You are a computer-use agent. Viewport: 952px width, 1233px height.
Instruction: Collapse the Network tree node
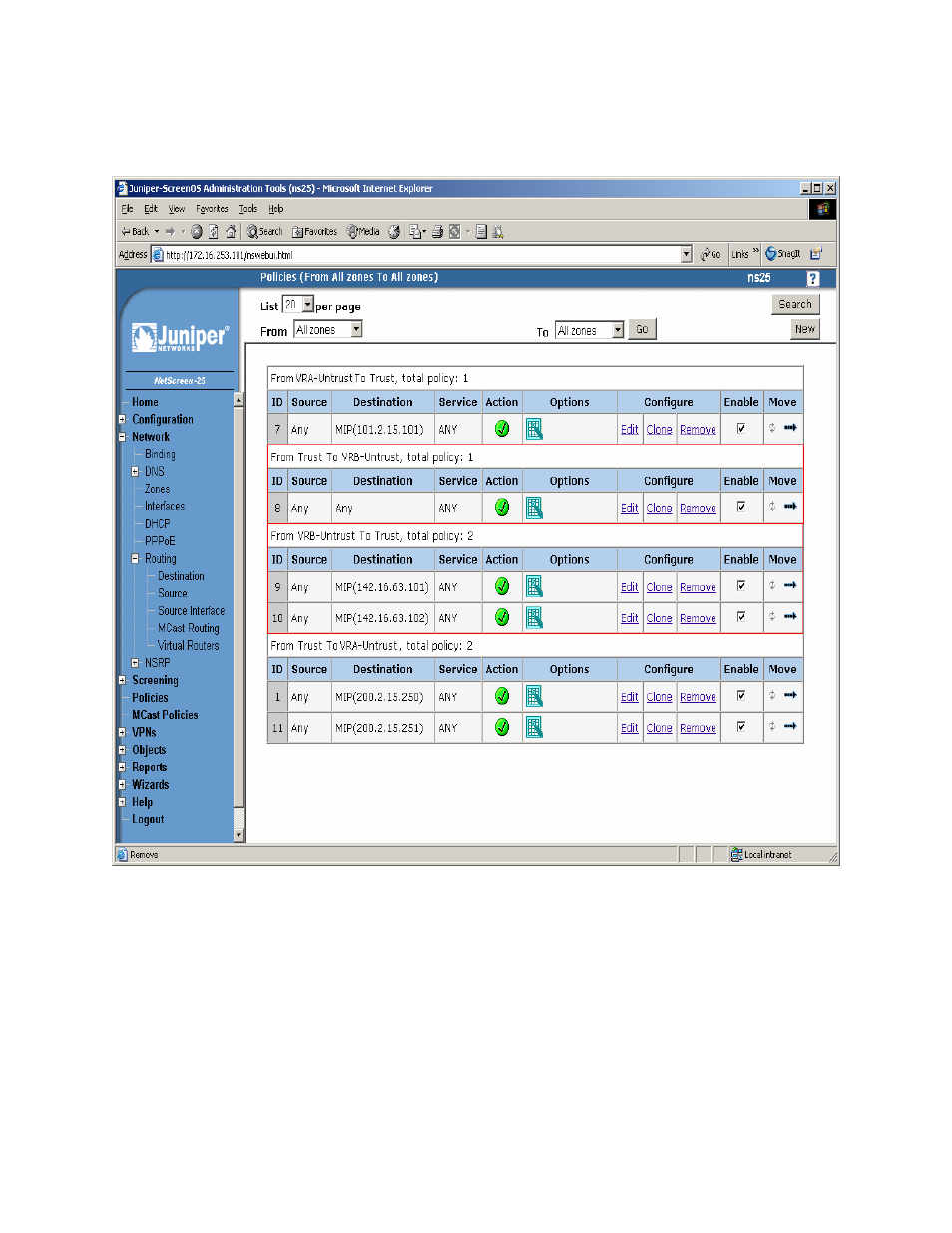(122, 437)
